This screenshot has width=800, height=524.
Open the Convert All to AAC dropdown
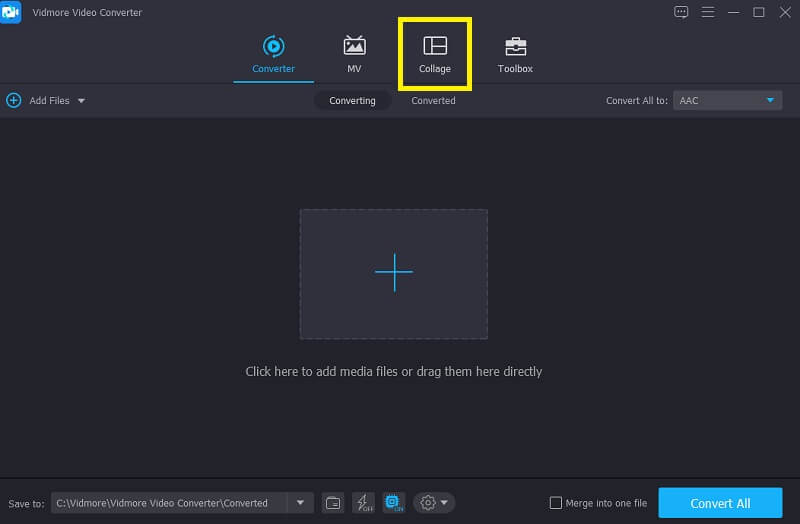pos(727,100)
